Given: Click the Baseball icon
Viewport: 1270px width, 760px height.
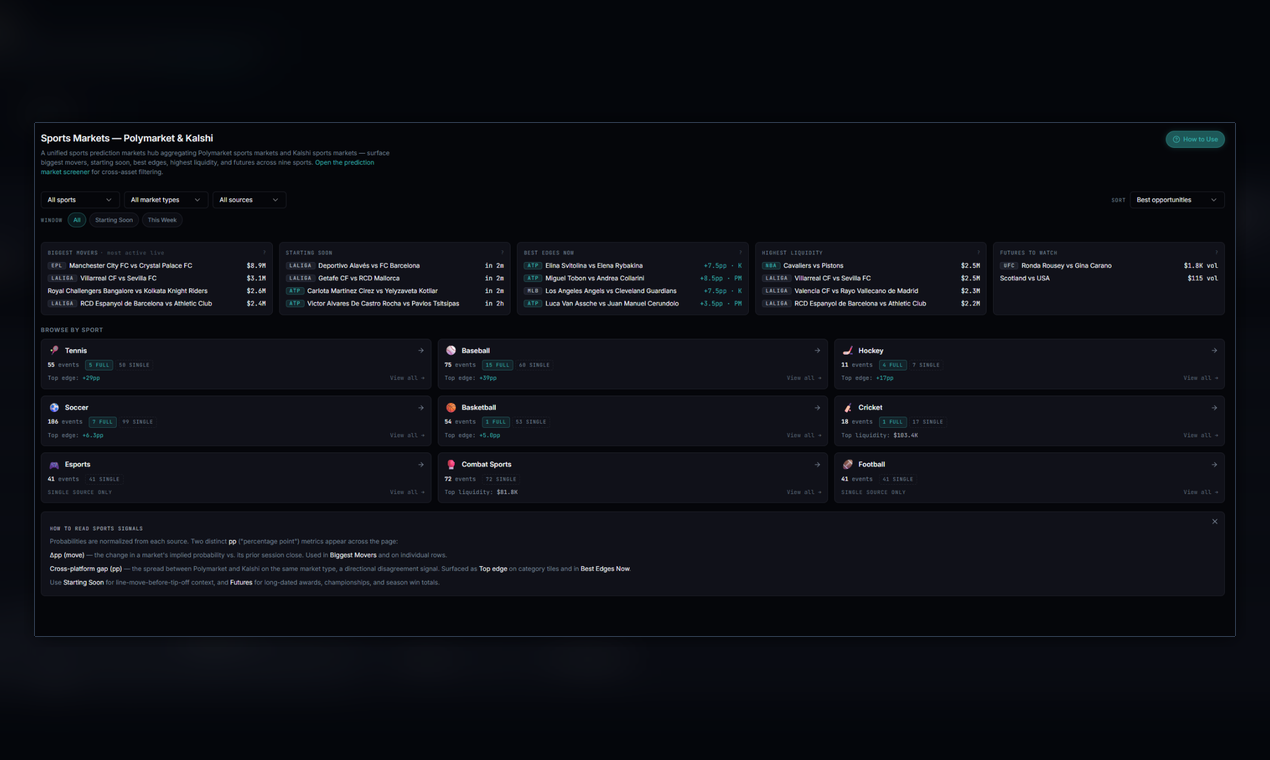Looking at the screenshot, I should click(x=451, y=350).
